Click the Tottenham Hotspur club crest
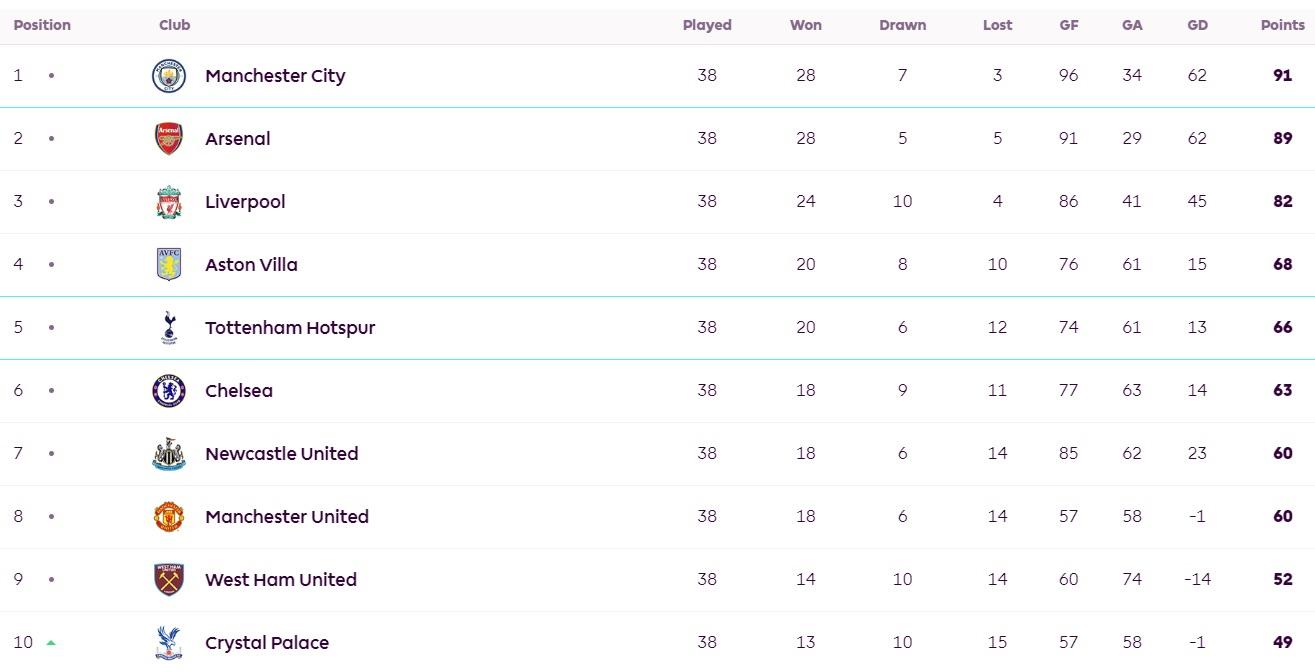The image size is (1315, 672). (169, 328)
